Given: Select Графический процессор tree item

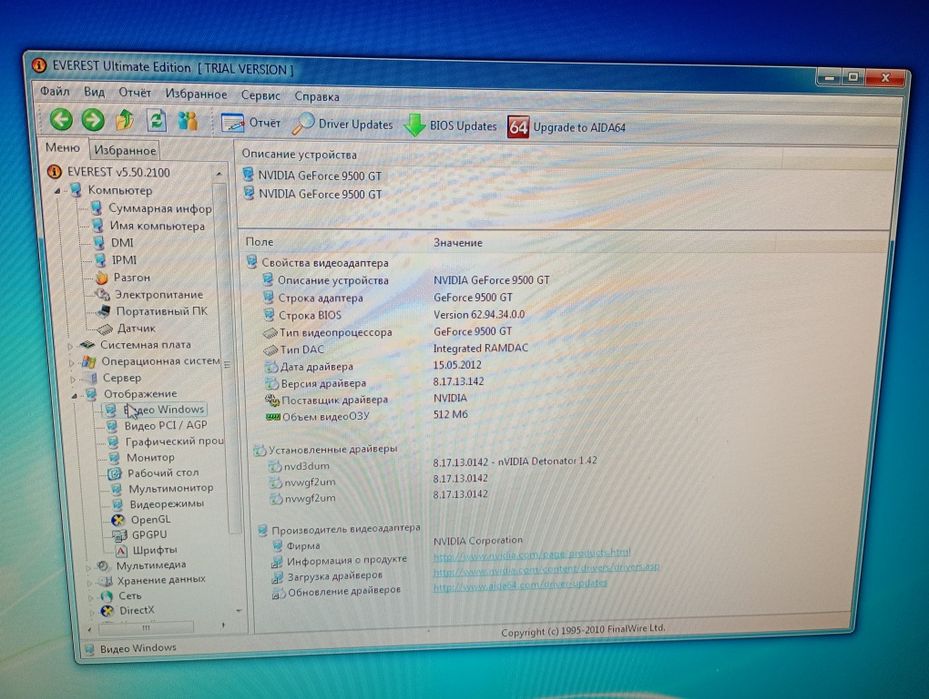Looking at the screenshot, I should click(x=175, y=441).
